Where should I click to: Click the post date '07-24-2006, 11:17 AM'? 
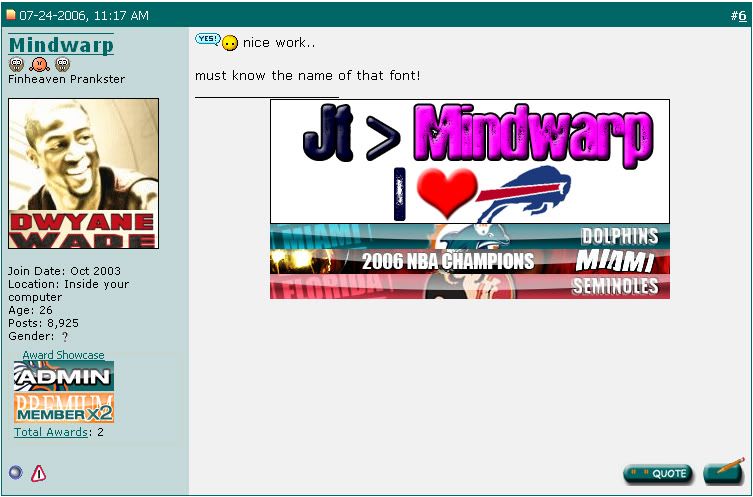pyautogui.click(x=84, y=16)
